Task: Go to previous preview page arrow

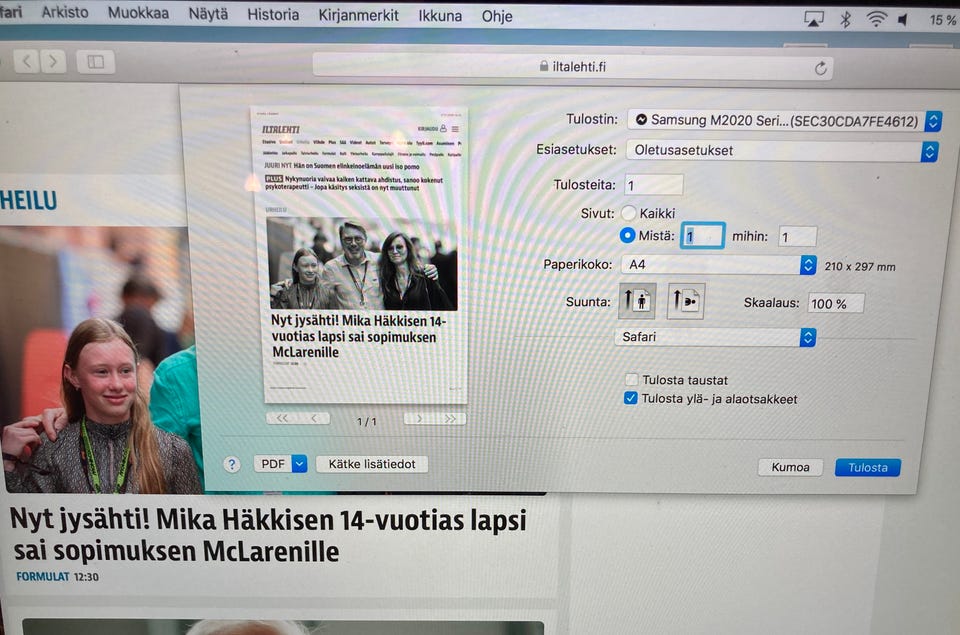Action: pos(314,418)
